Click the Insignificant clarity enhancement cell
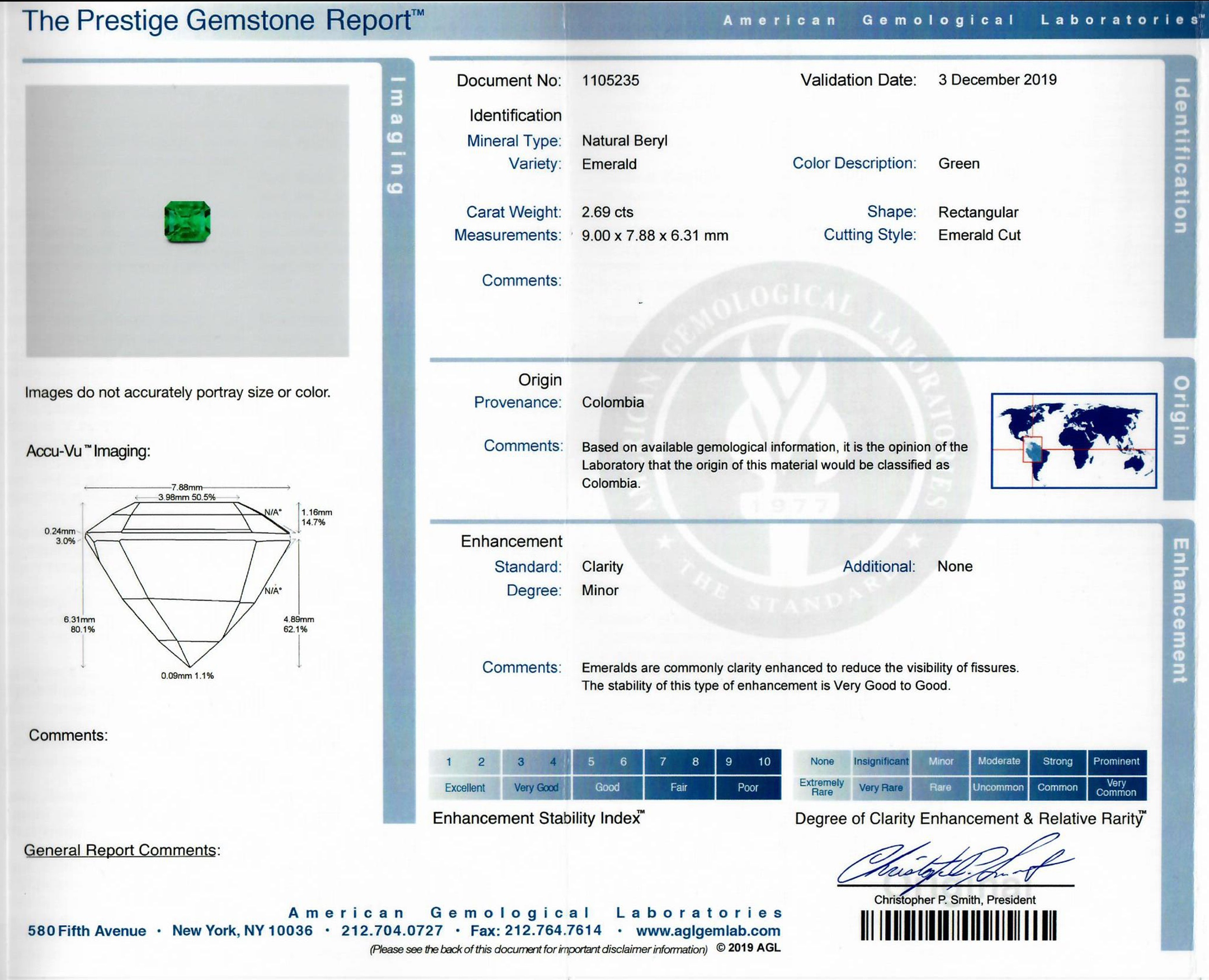1209x980 pixels. pyautogui.click(x=881, y=761)
